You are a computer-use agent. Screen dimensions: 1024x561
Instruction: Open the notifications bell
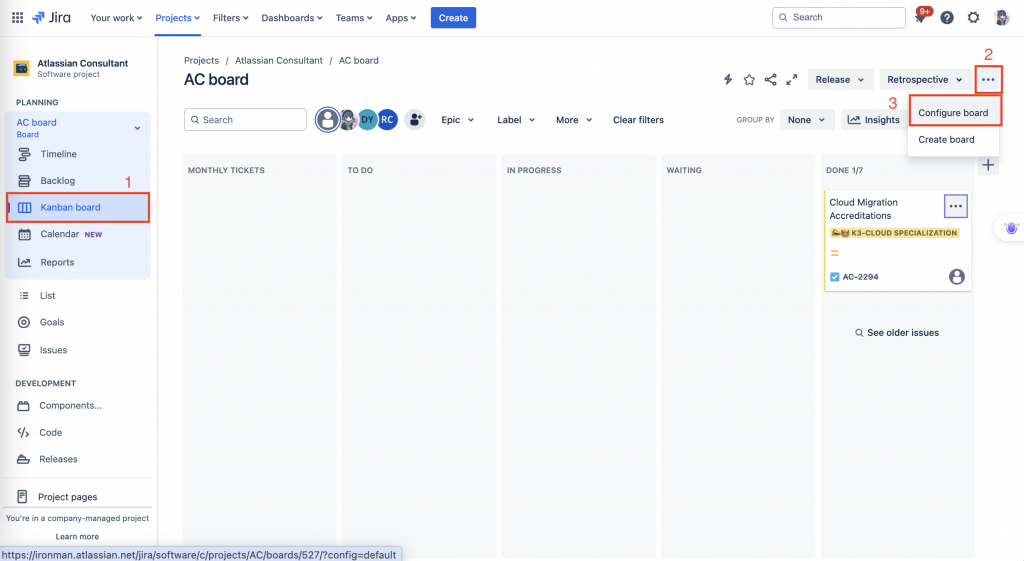pos(921,18)
